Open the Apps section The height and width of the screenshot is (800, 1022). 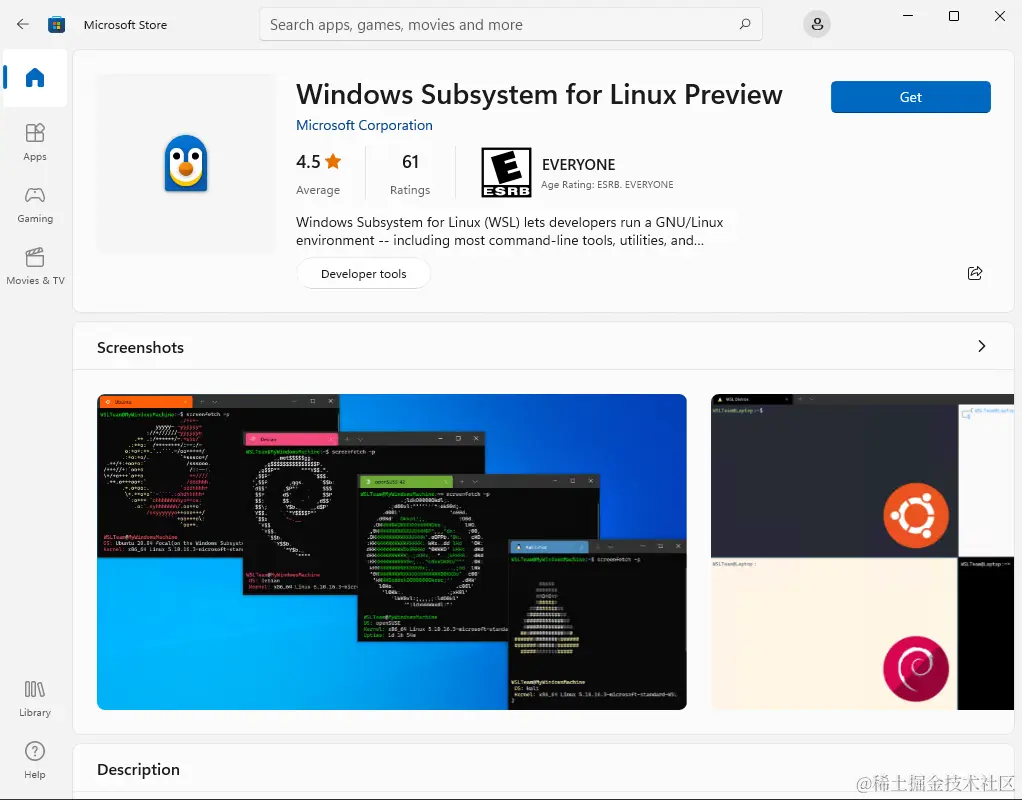[35, 141]
